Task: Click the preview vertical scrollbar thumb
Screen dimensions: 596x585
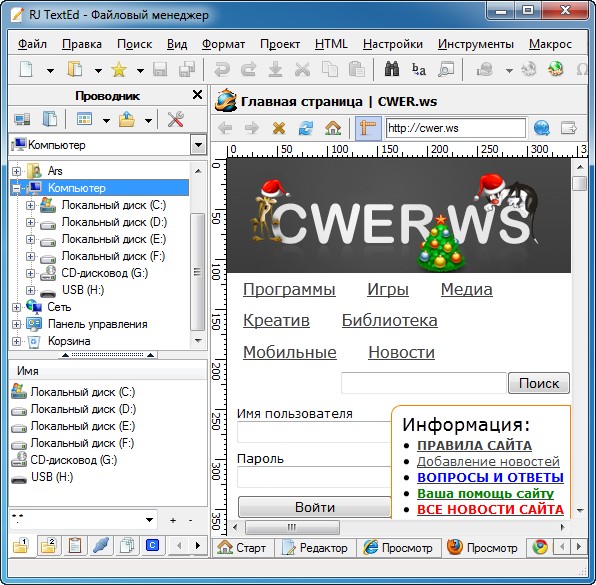Action: pyautogui.click(x=579, y=183)
